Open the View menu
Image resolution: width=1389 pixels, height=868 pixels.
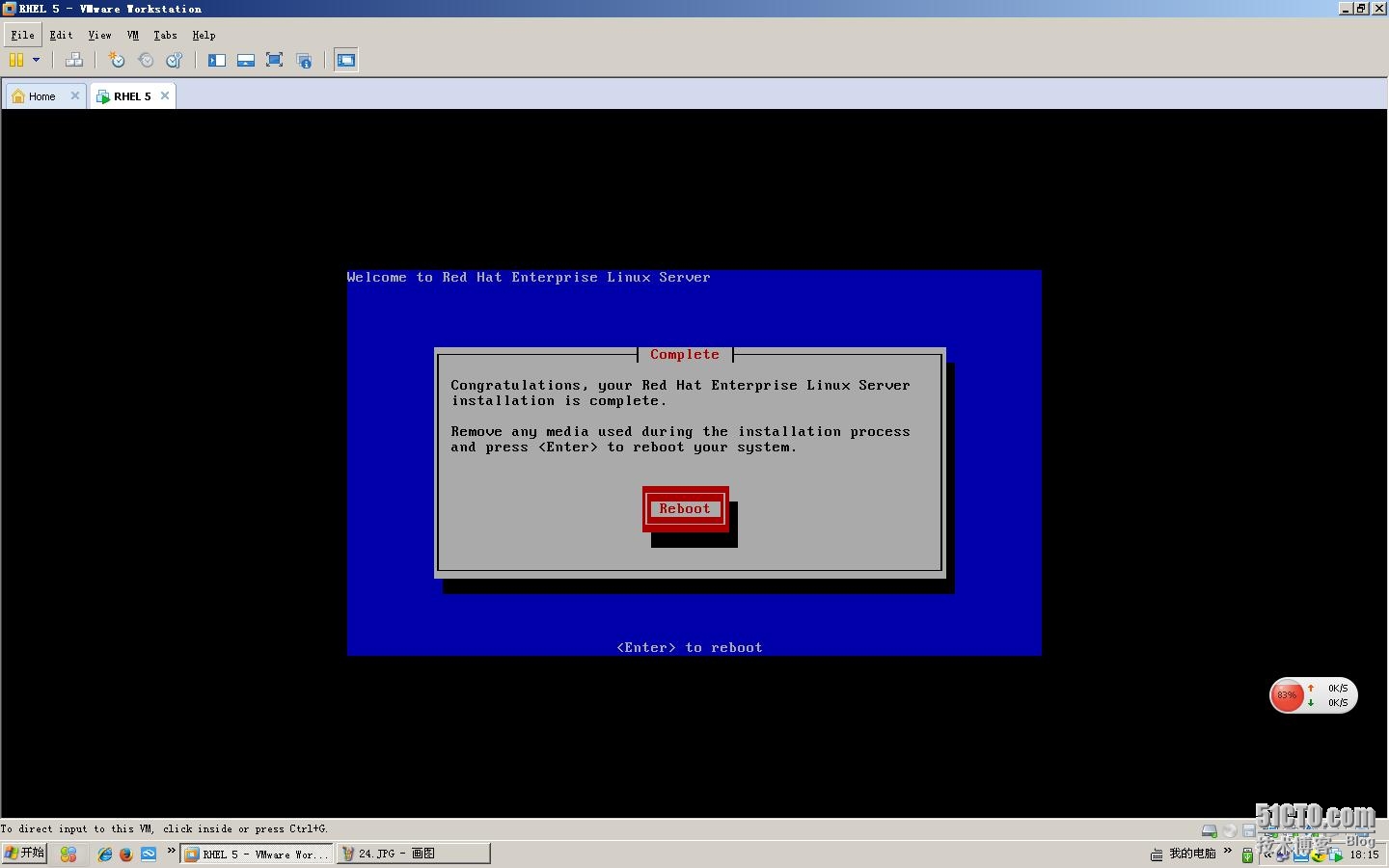click(x=99, y=35)
